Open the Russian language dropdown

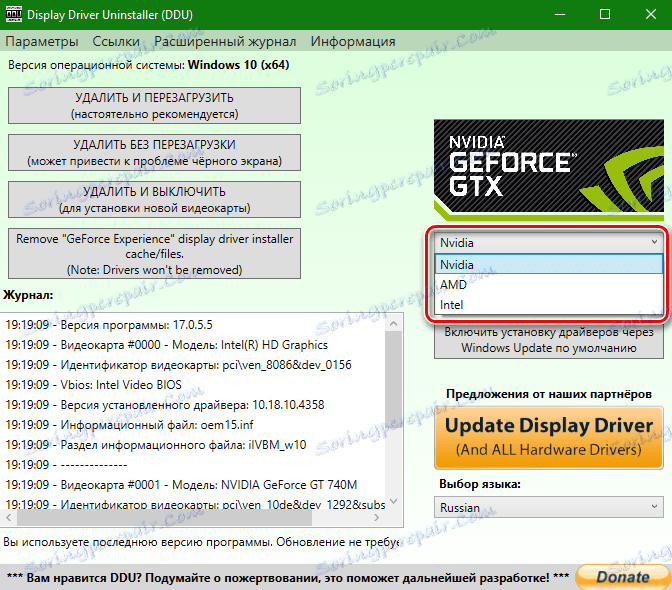click(549, 507)
